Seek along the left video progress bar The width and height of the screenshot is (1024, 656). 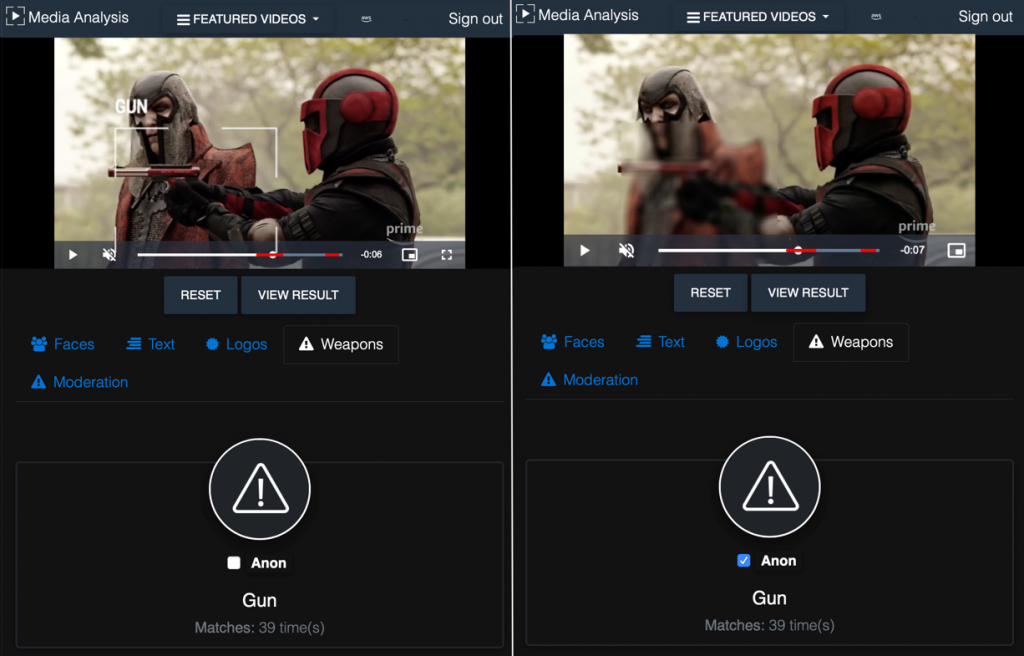pos(240,255)
